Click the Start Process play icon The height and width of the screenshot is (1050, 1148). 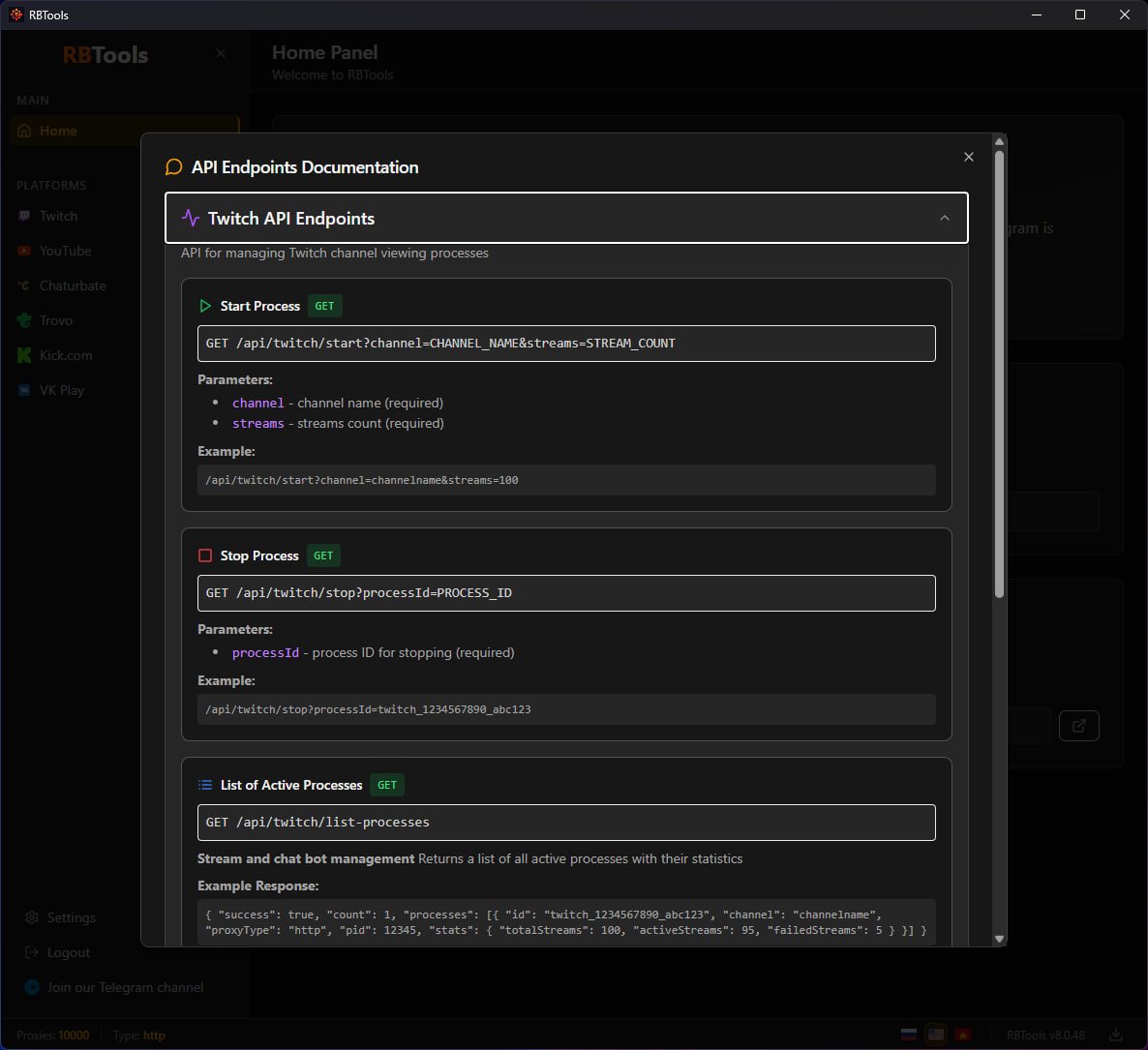(205, 306)
